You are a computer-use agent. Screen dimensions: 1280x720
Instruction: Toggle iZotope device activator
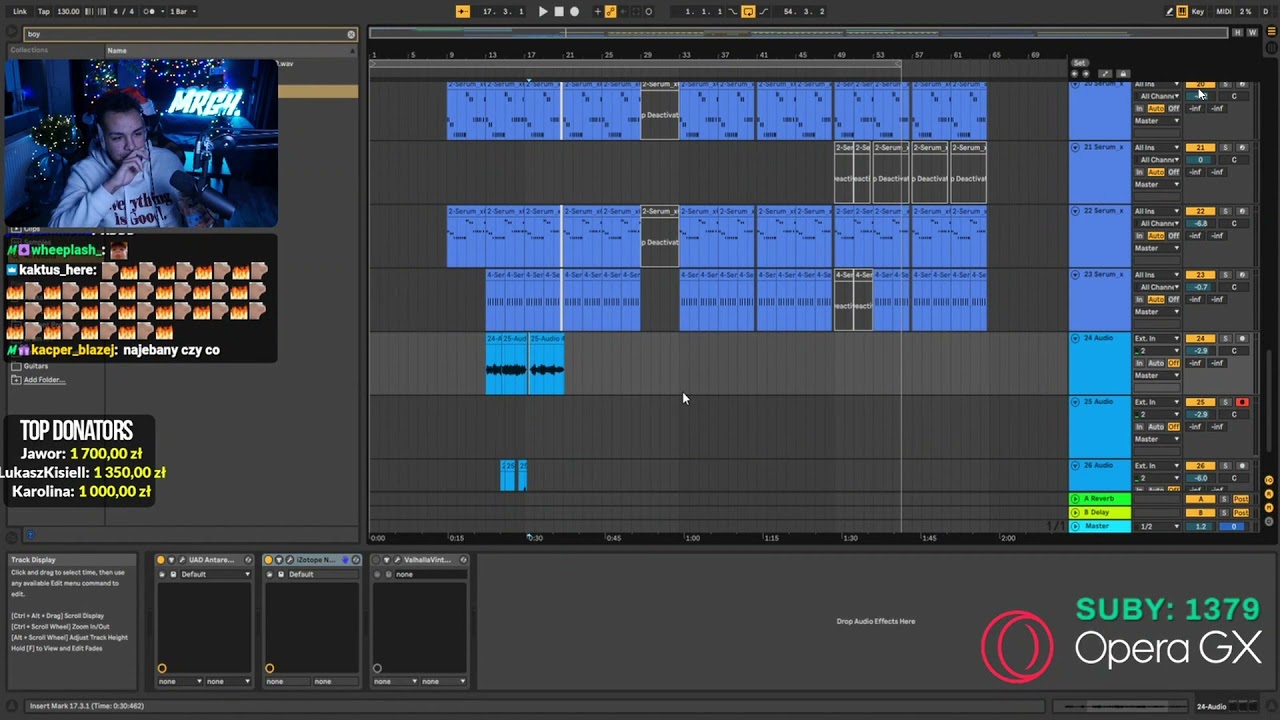pyautogui.click(x=269, y=560)
